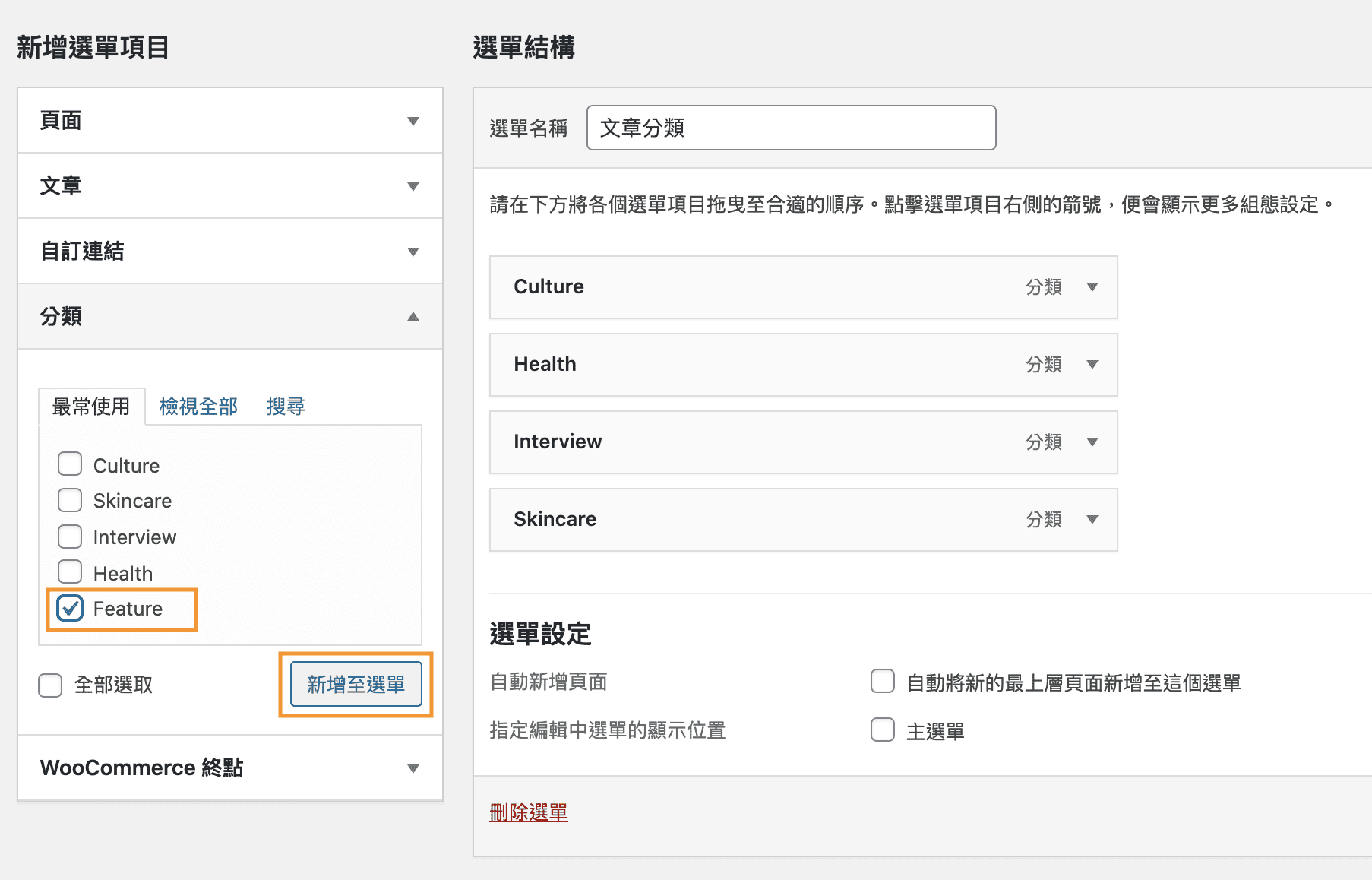1372x880 pixels.
Task: Click the 刪除選單 link
Action: (528, 812)
